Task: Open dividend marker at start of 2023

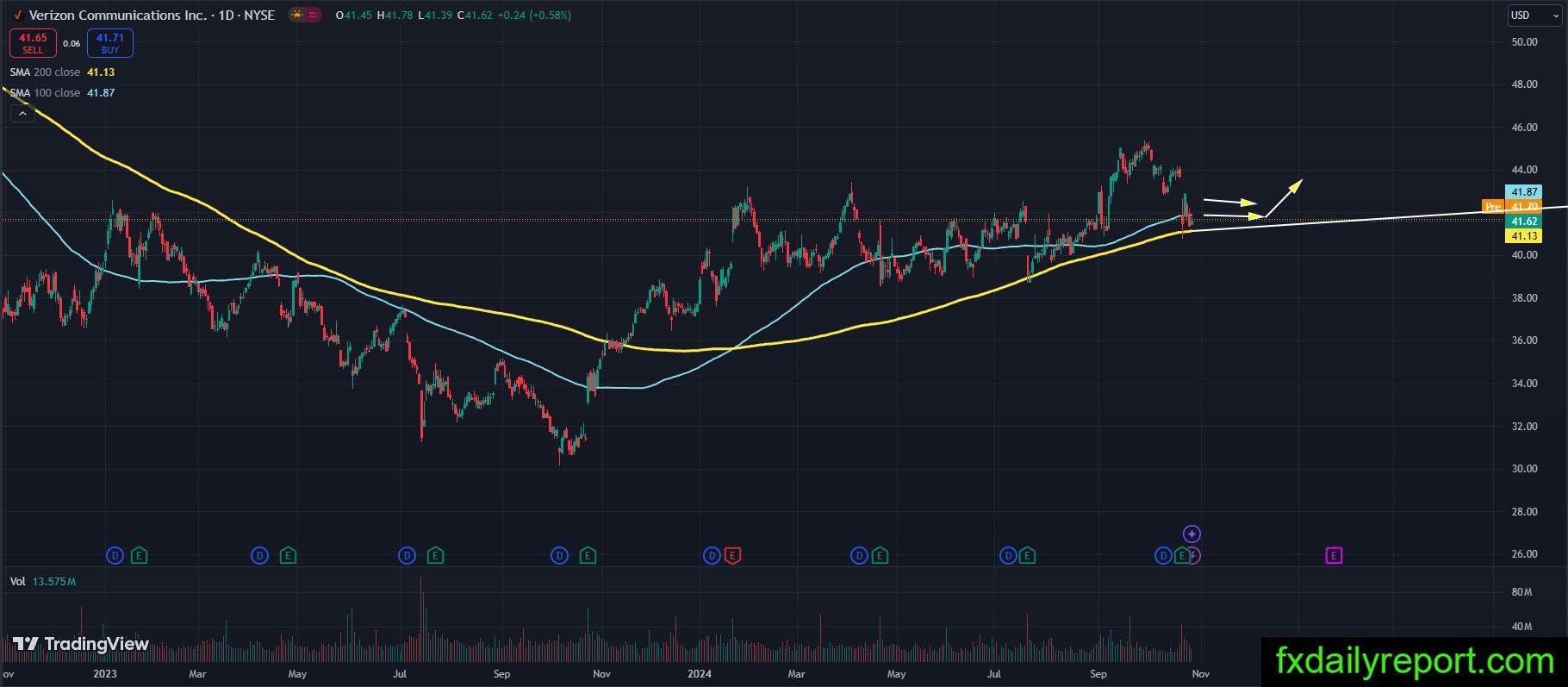Action: (115, 556)
